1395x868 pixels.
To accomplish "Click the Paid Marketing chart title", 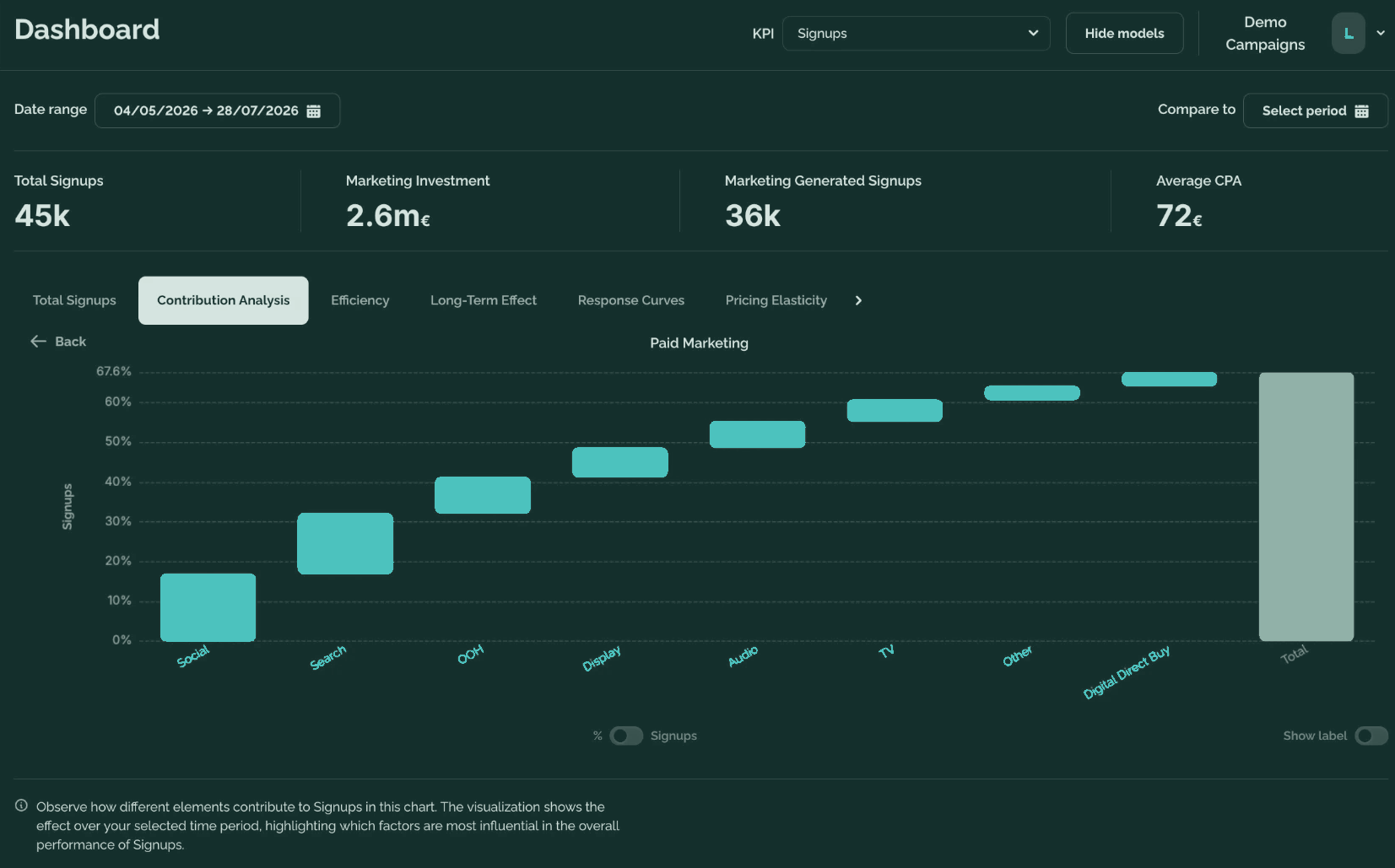I will pos(699,343).
